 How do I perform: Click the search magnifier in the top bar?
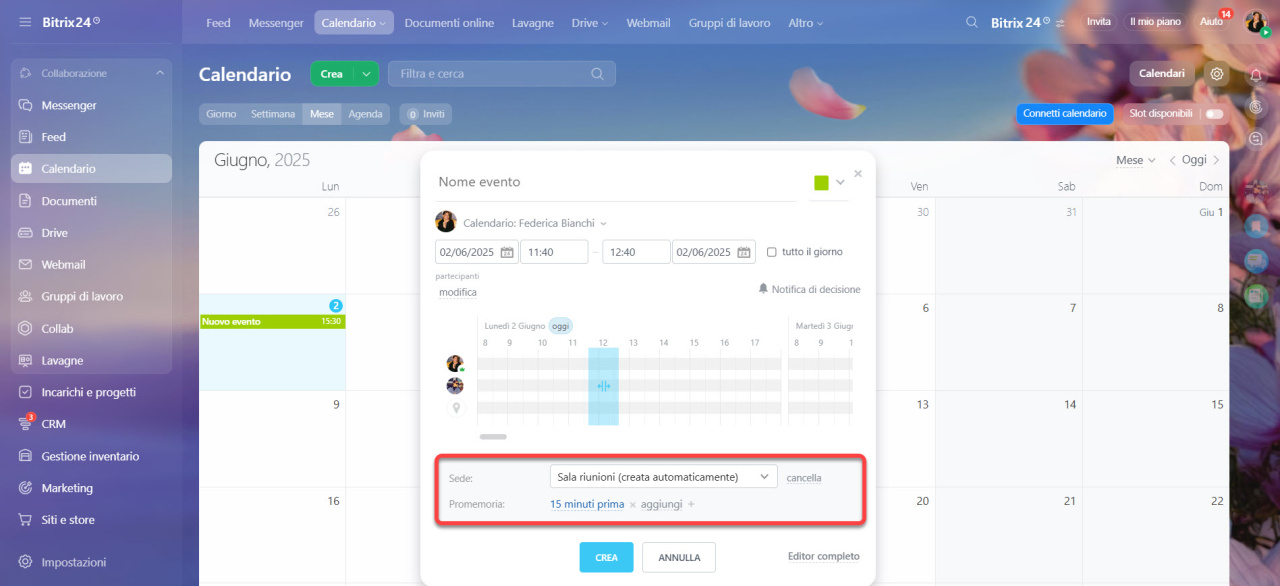tap(972, 22)
